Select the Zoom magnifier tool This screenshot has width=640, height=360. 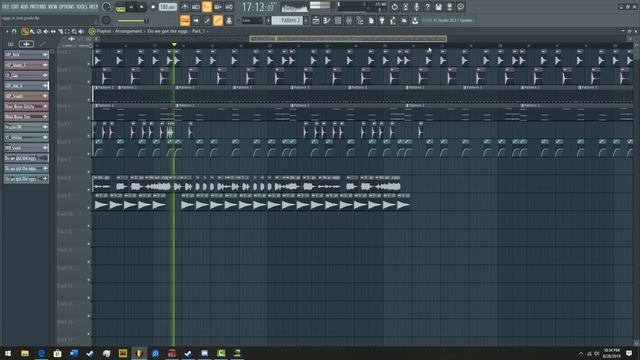point(74,31)
